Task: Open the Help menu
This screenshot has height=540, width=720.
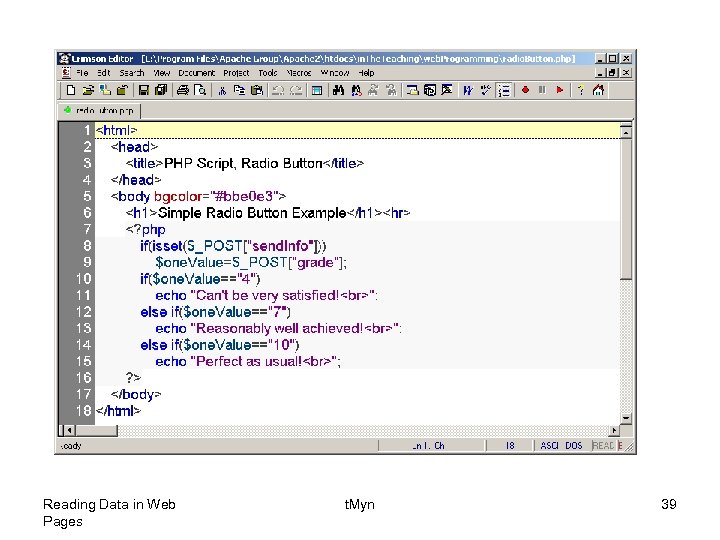Action: tap(366, 73)
